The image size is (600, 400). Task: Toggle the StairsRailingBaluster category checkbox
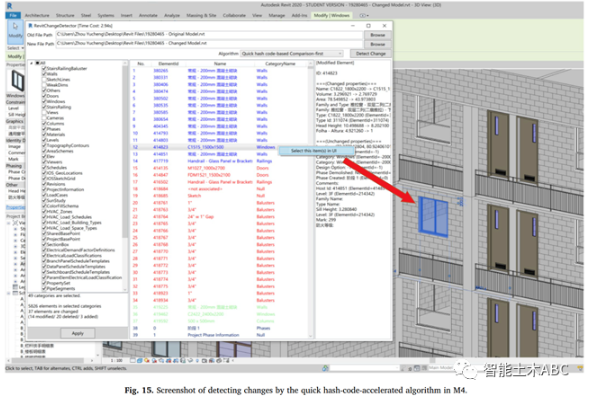pos(44,69)
